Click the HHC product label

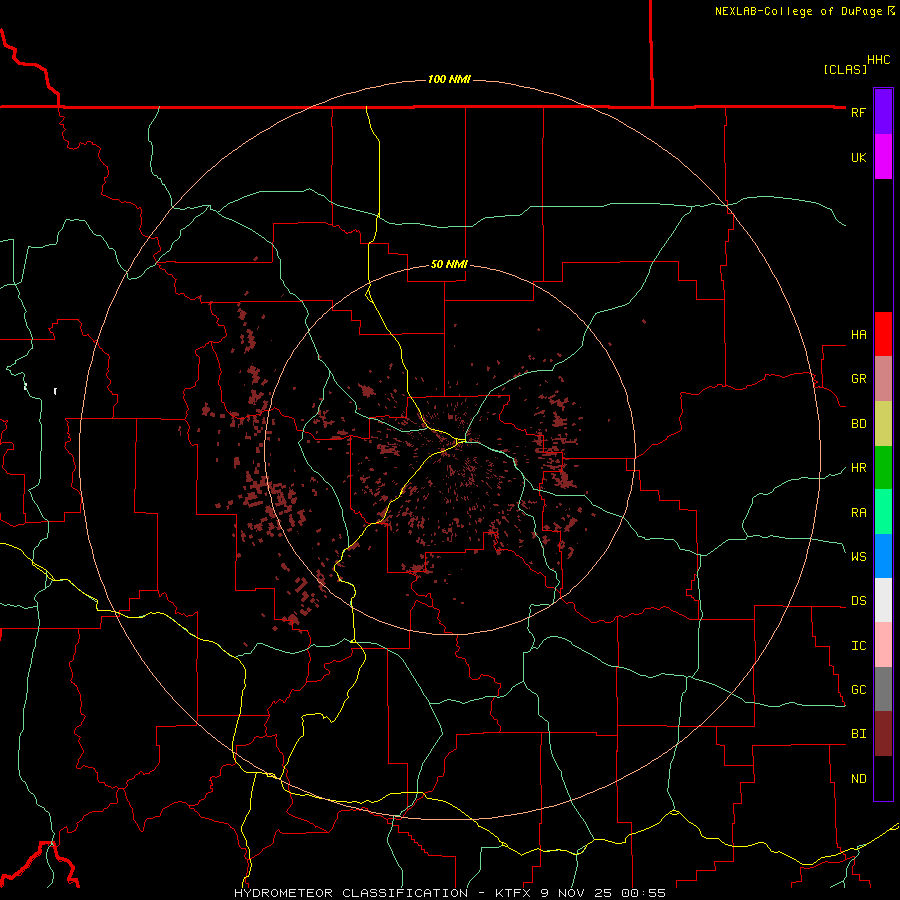(x=879, y=60)
